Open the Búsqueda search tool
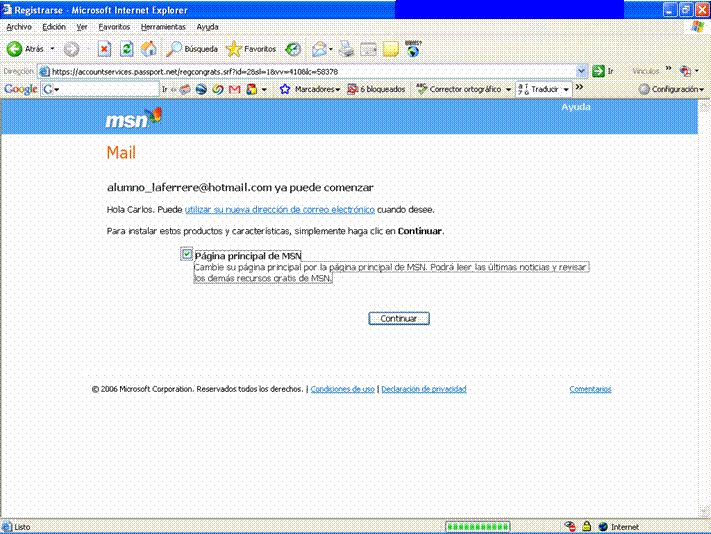 pos(192,49)
